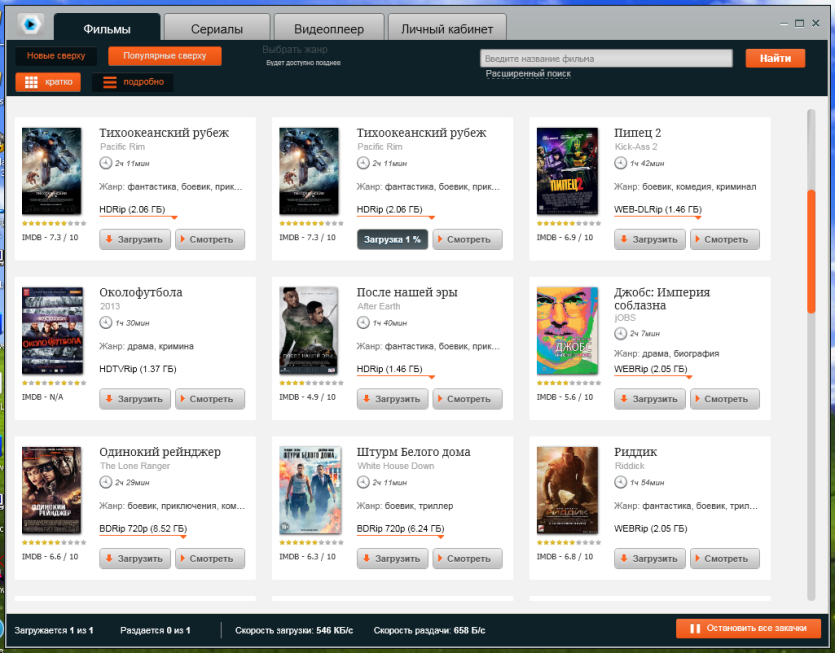835x653 pixels.
Task: Watch the downloading Тихоокеанский рубеж movie
Action: pyautogui.click(x=467, y=239)
